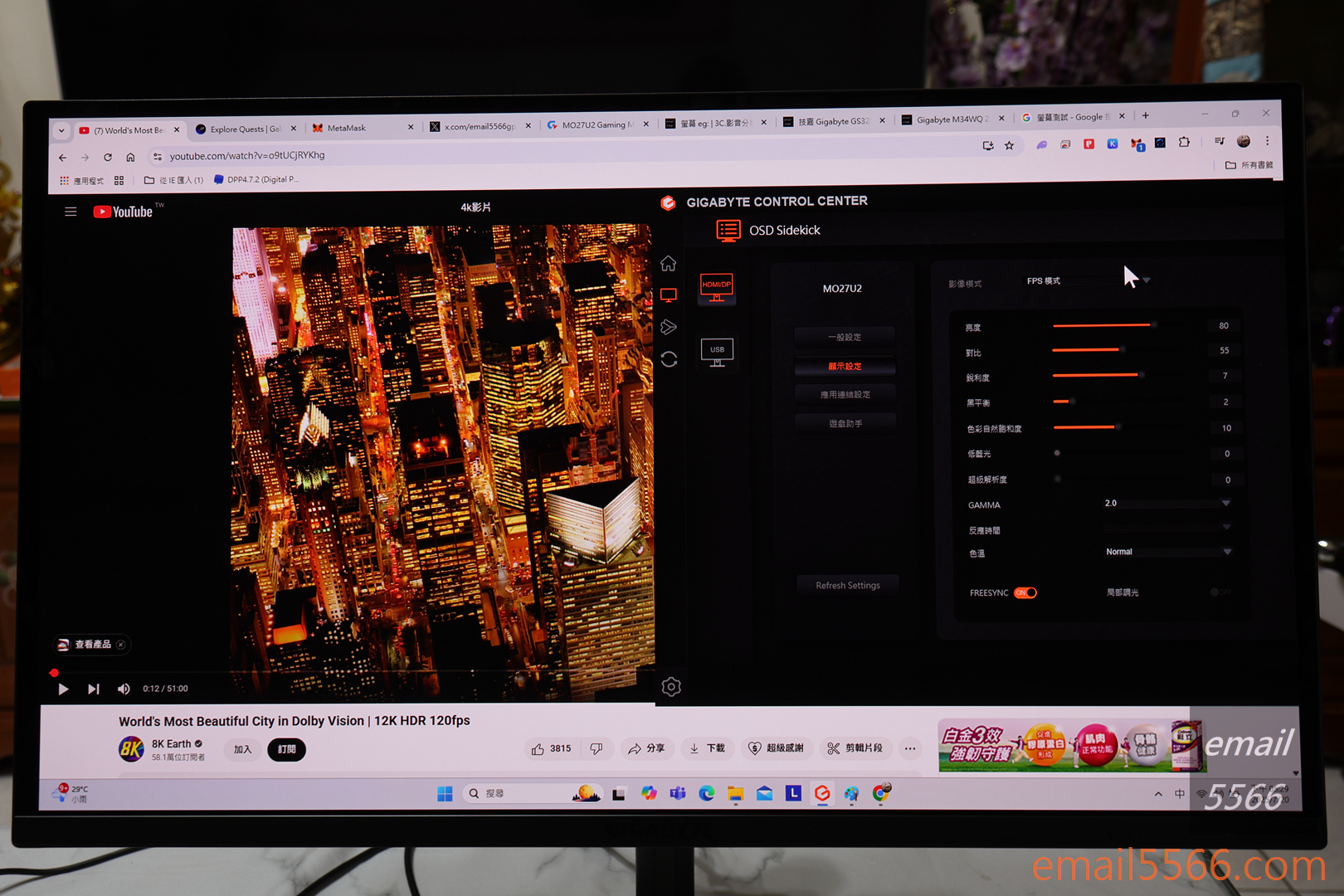The image size is (1344, 896).
Task: Click the 剪輯片段 clip button
Action: click(x=855, y=748)
